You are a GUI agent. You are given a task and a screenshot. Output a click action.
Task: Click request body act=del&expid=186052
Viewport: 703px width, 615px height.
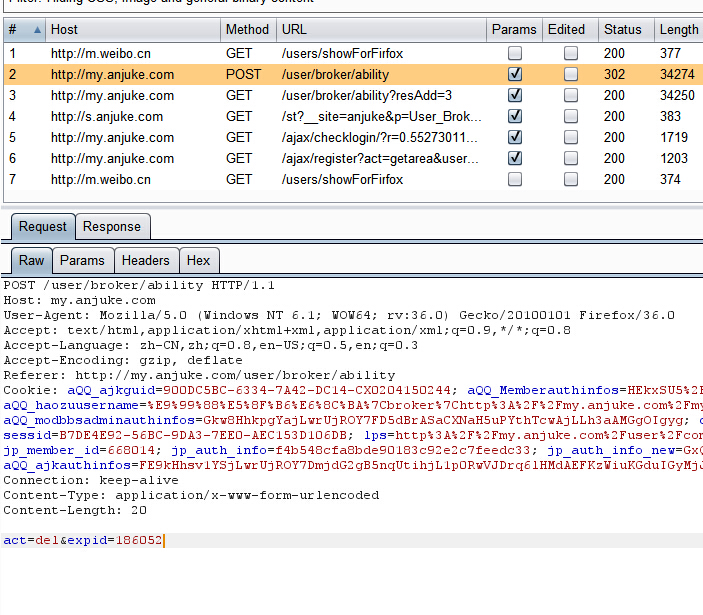pos(82,540)
